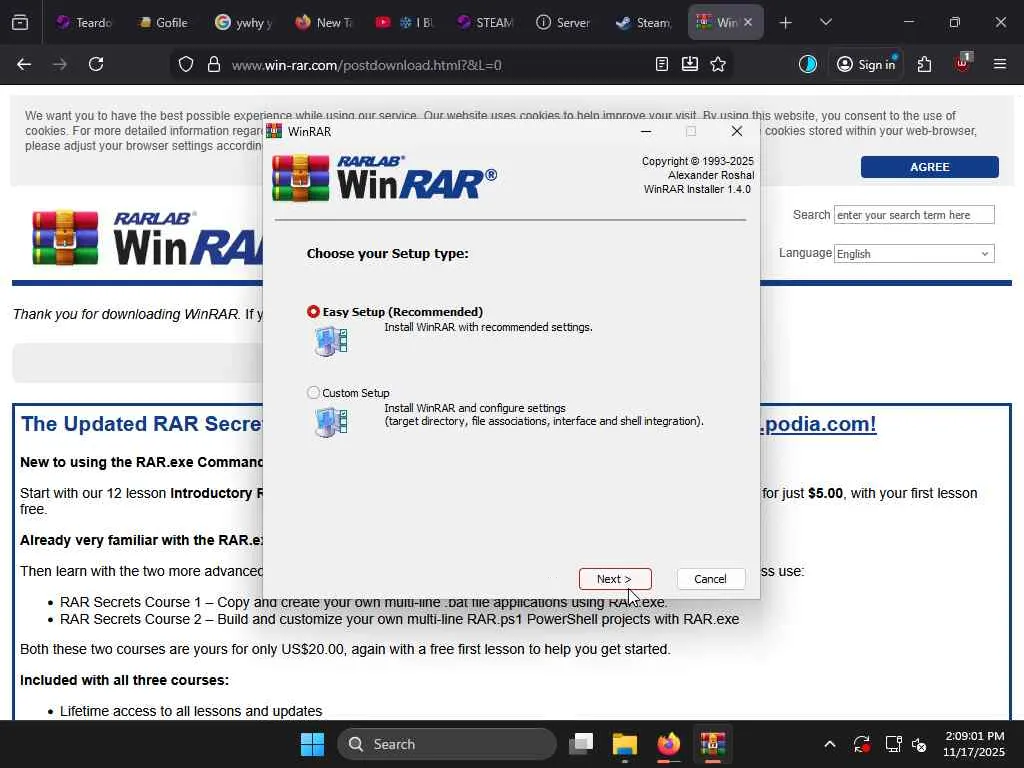1024x768 pixels.
Task: Bookmark this page with star icon
Action: point(718,65)
